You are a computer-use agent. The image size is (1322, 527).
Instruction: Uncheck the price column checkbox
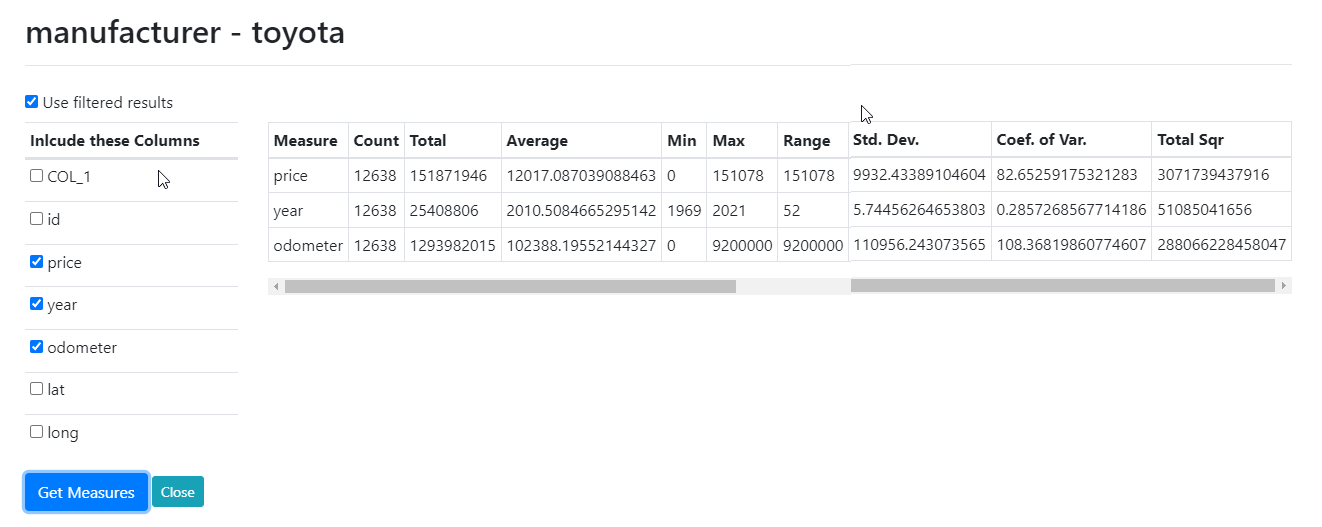37,262
